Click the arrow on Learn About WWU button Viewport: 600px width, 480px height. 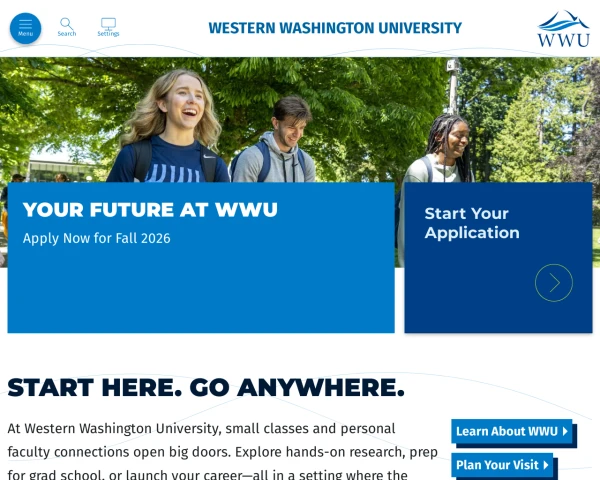(565, 431)
